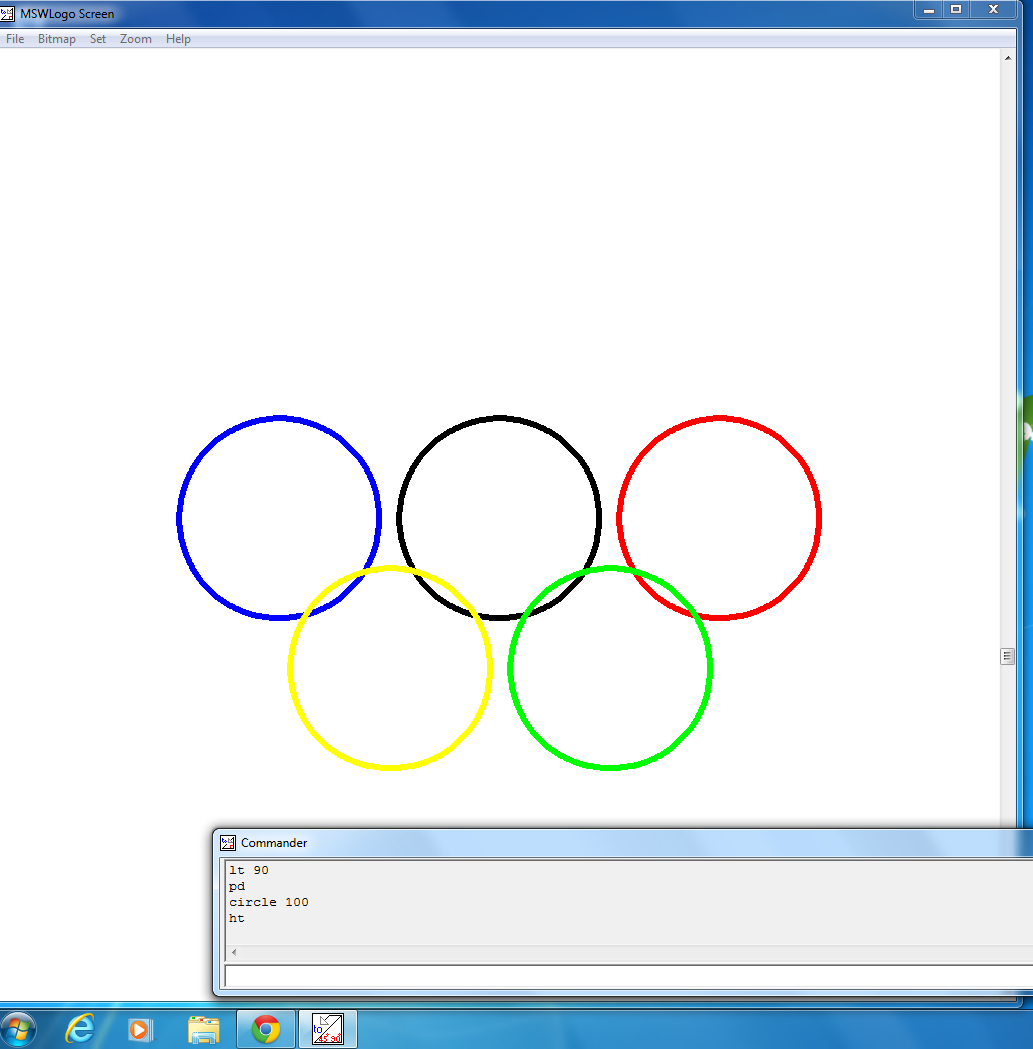Open Google Chrome from taskbar
This screenshot has height=1049, width=1033.
(x=266, y=1030)
